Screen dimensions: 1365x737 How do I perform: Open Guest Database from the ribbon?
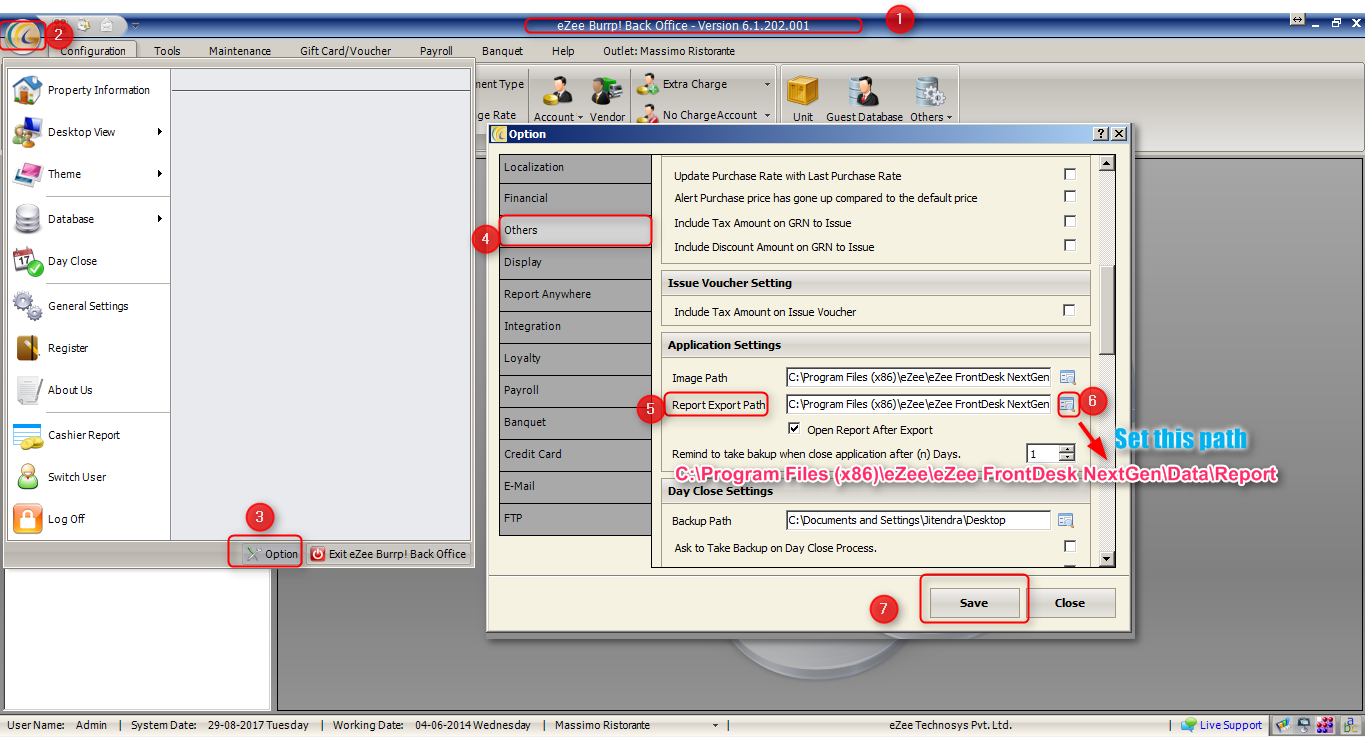[x=864, y=100]
